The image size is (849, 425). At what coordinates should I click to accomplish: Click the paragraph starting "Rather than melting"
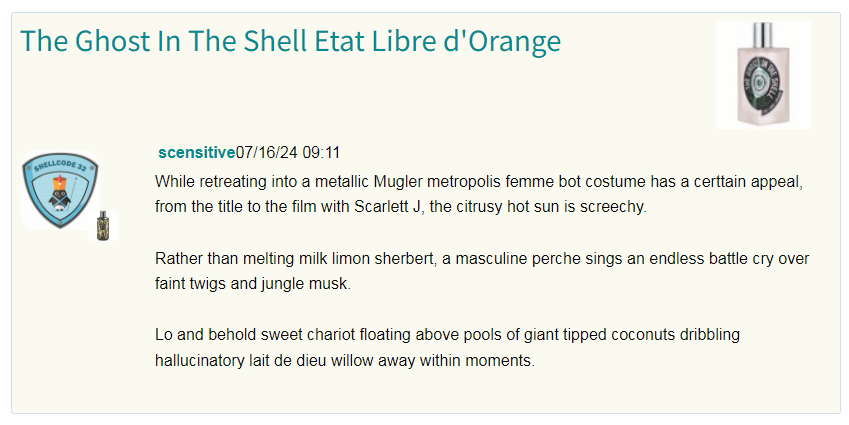point(481,271)
